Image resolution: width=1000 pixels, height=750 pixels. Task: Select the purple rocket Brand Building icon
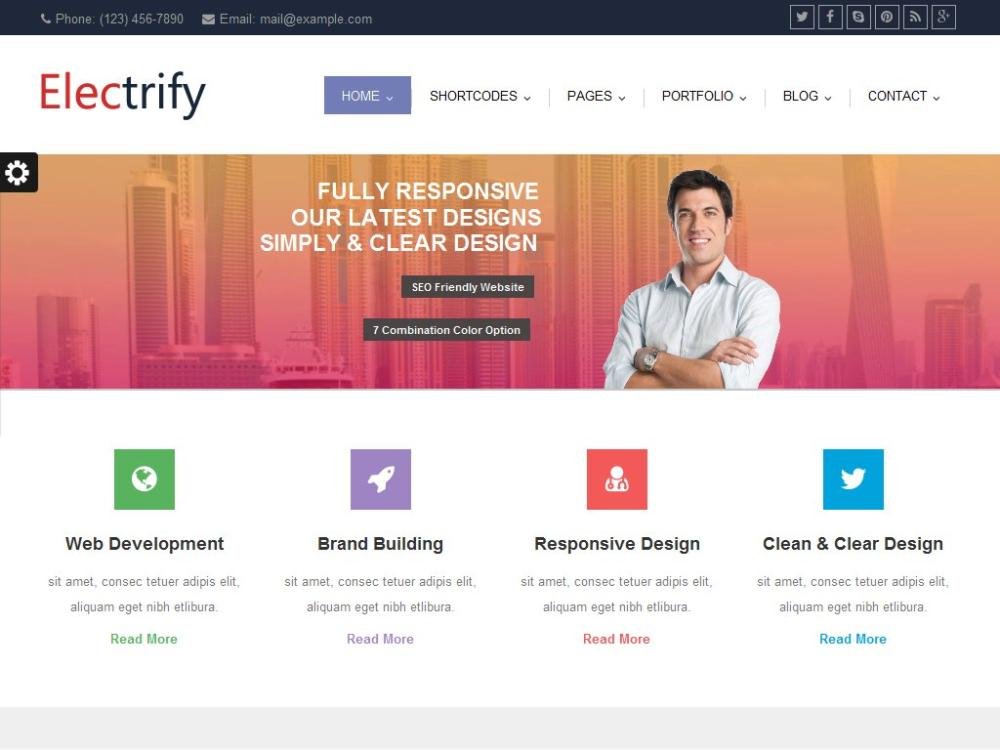pos(381,479)
